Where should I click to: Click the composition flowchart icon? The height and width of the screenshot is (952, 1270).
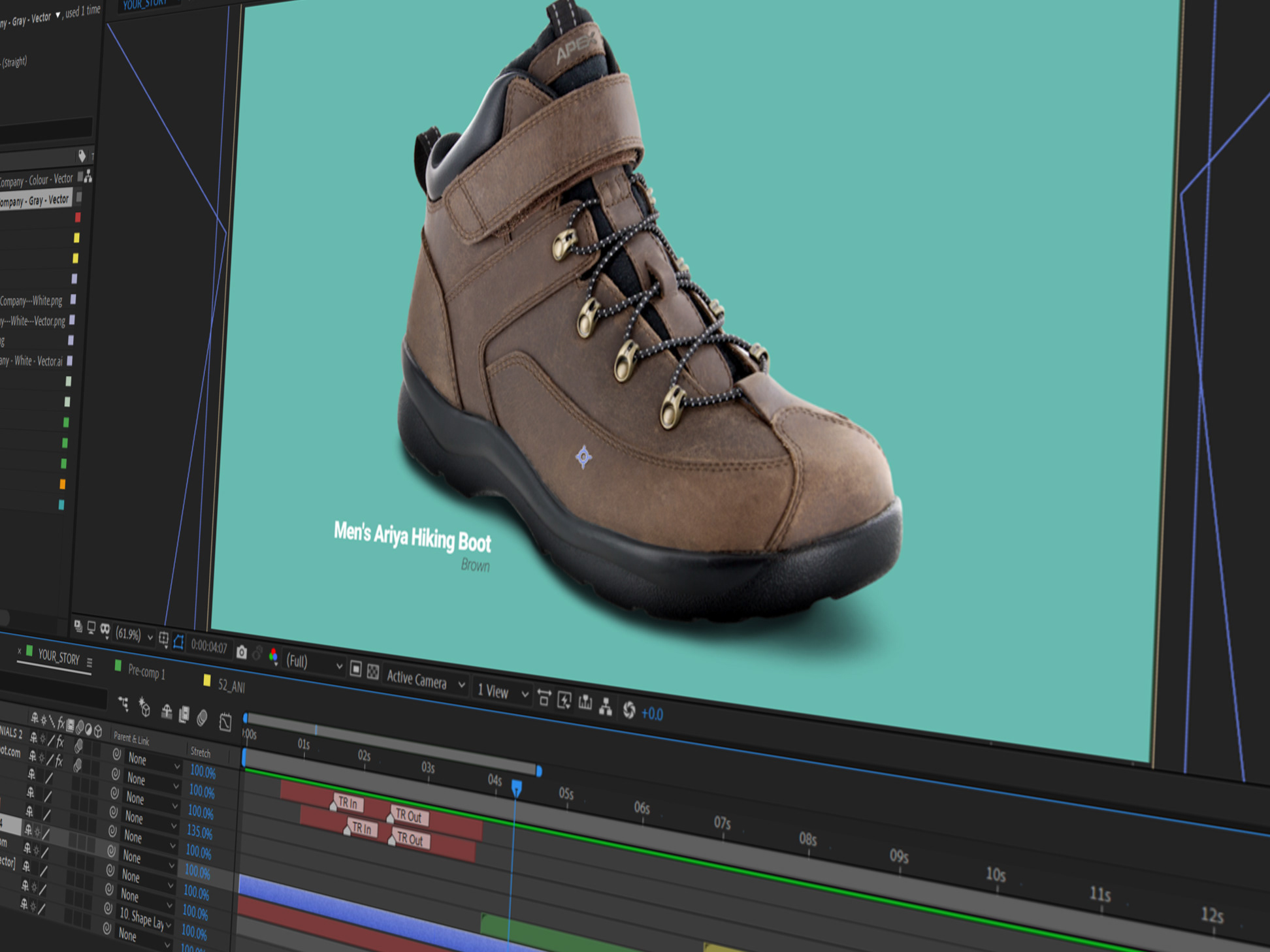(606, 706)
